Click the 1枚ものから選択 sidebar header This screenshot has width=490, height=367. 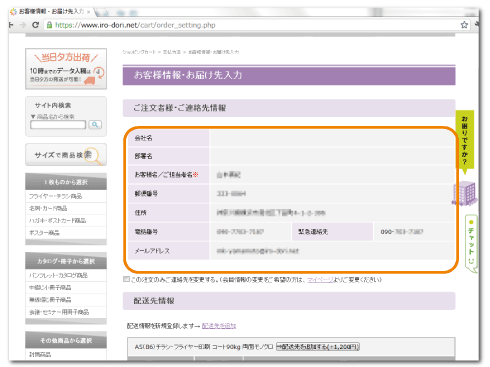pyautogui.click(x=66, y=182)
